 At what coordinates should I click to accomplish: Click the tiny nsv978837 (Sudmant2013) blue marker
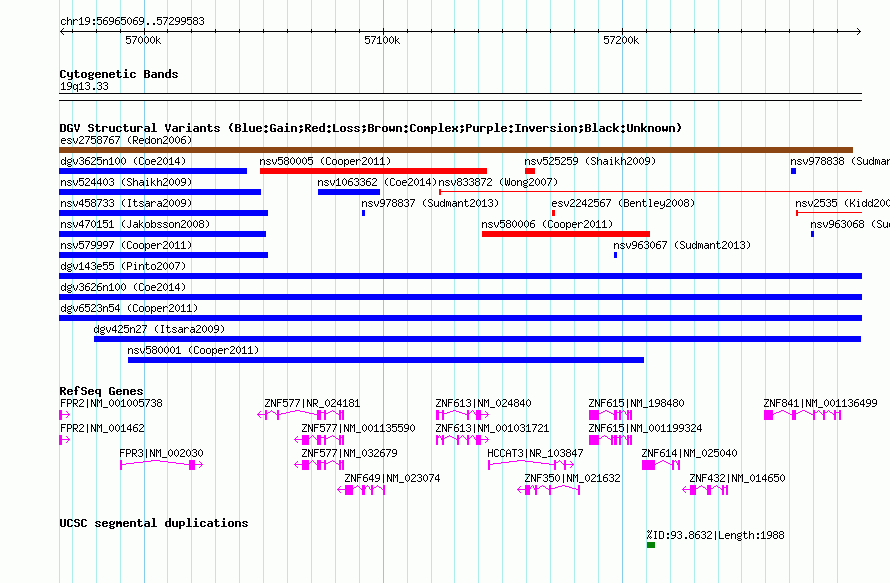[x=363, y=213]
